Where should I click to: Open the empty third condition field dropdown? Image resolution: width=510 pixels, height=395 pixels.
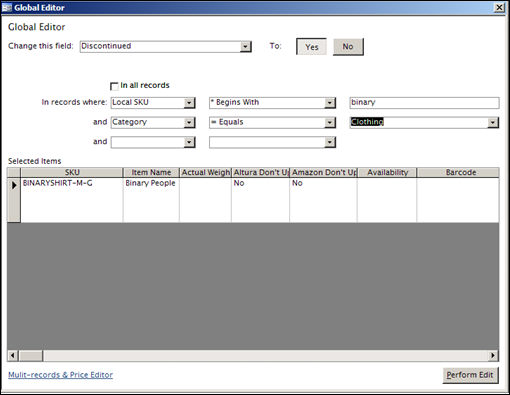[189, 142]
